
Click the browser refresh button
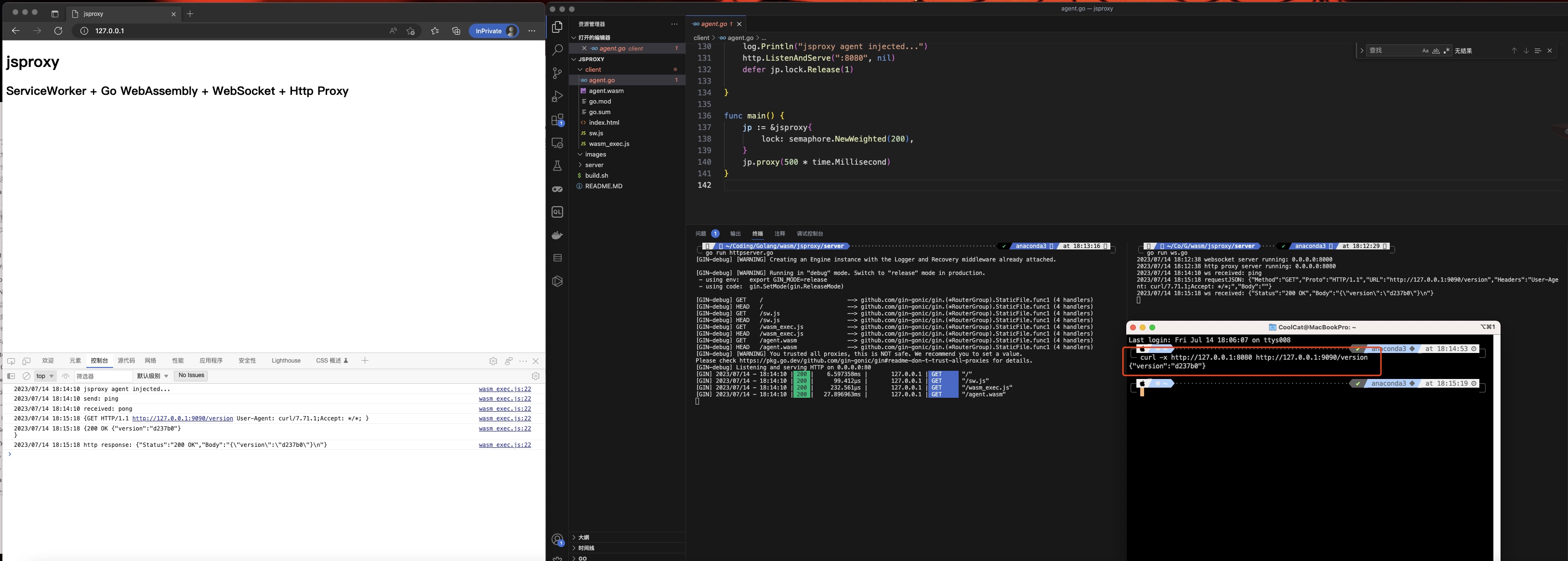coord(58,31)
